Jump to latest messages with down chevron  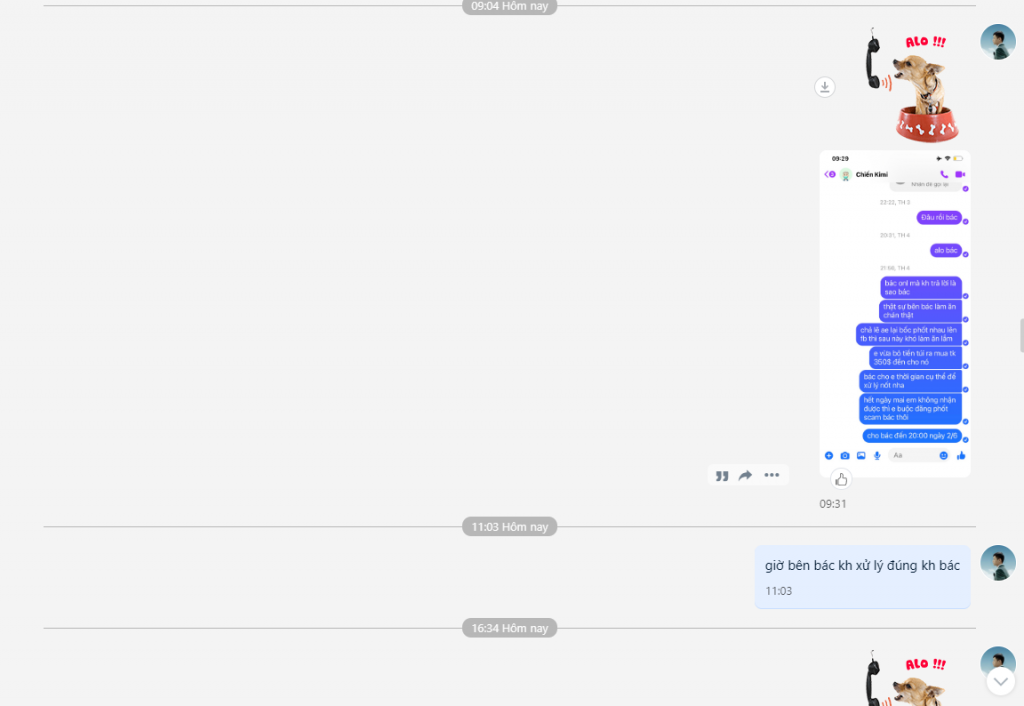1000,681
